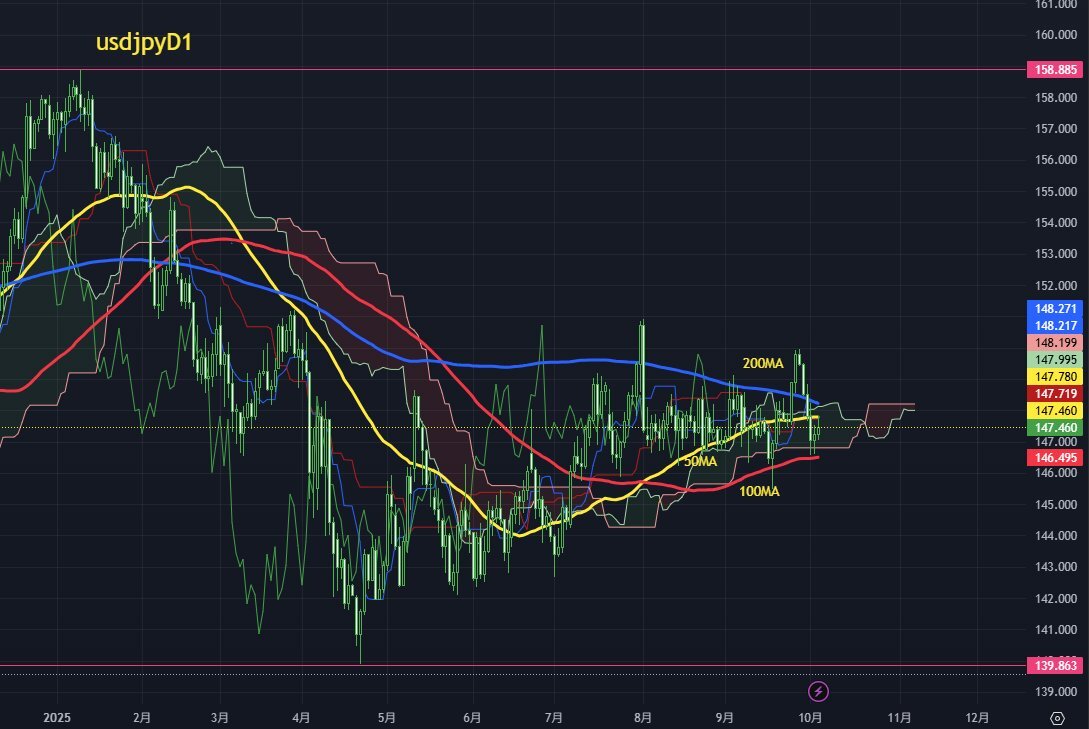Click the lightning bolt event icon near 10月
This screenshot has height=729, width=1089.
point(818,692)
